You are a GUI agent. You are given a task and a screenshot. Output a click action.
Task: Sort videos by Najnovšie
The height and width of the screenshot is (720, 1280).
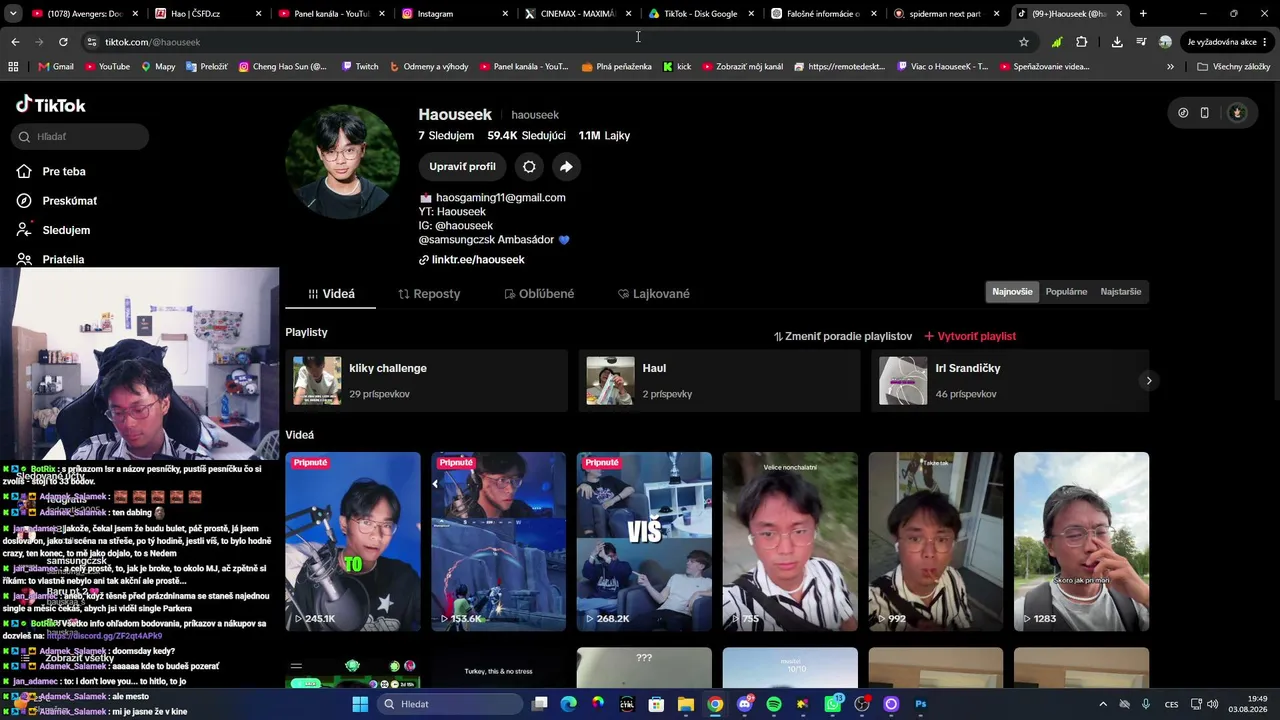click(x=1012, y=292)
